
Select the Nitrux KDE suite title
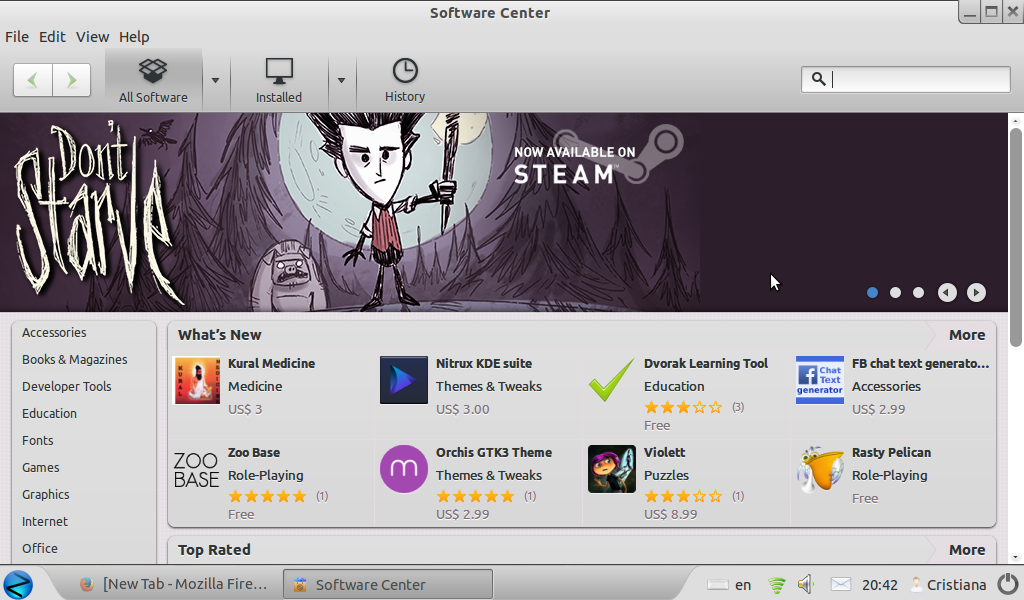point(484,364)
